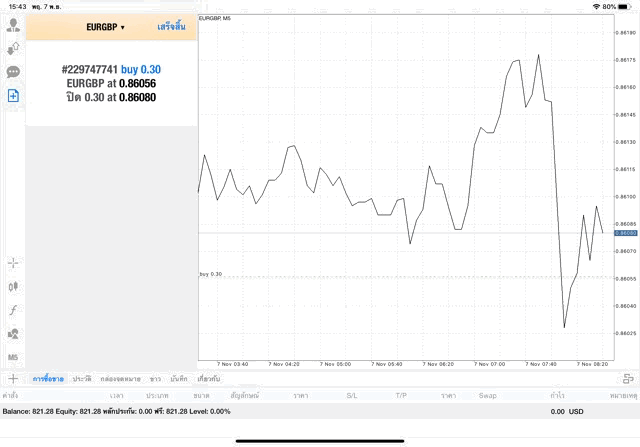
Task: Open the trade arrows icon in sidebar
Action: [x=13, y=48]
